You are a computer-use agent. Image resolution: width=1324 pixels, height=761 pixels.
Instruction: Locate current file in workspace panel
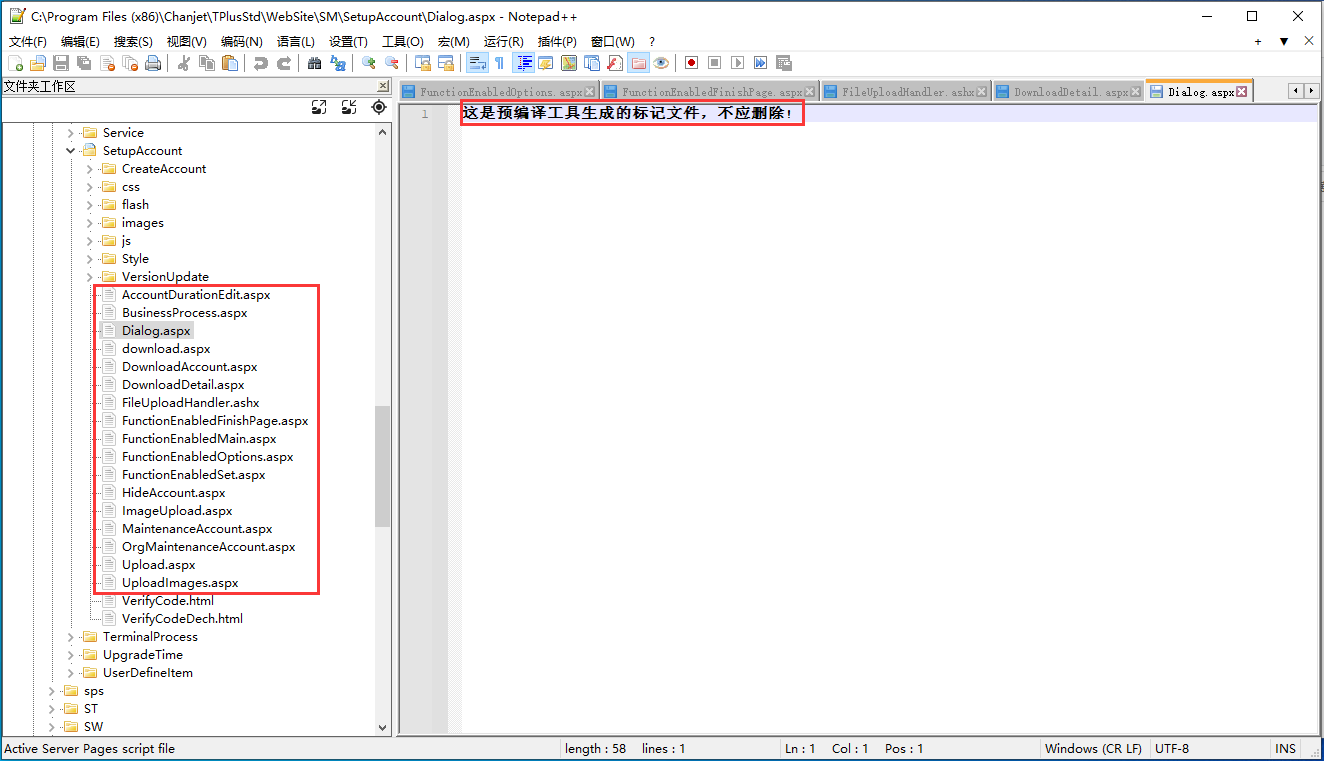point(379,107)
